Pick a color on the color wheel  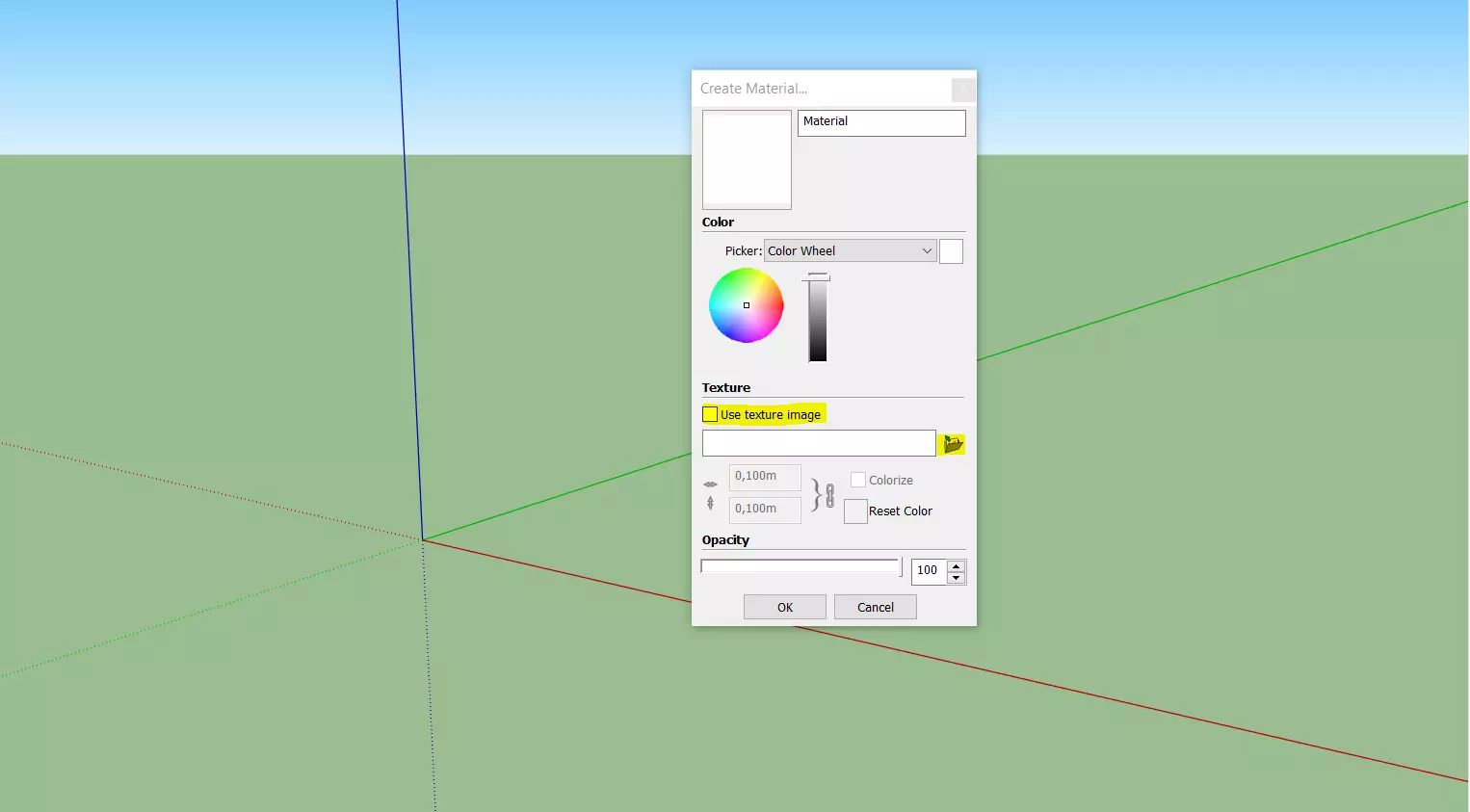pos(747,305)
